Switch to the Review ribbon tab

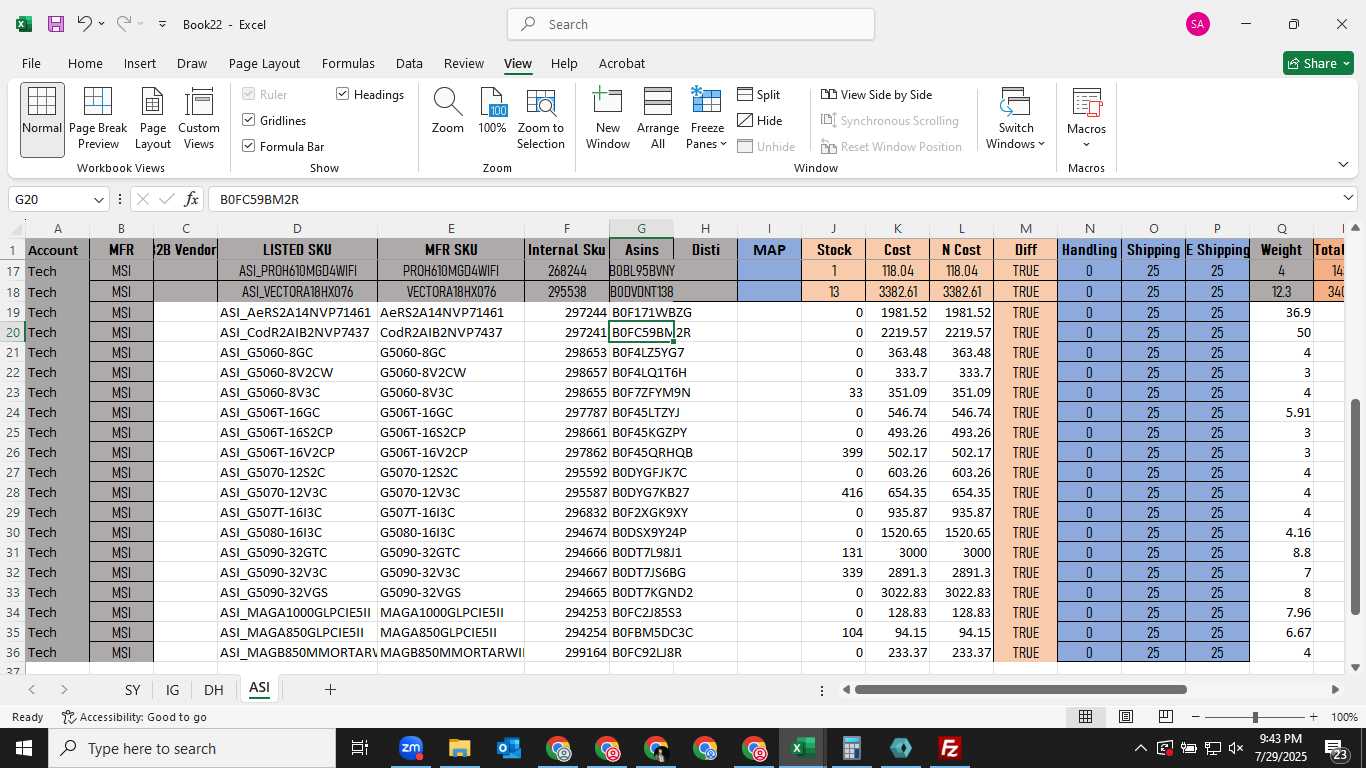click(x=464, y=63)
